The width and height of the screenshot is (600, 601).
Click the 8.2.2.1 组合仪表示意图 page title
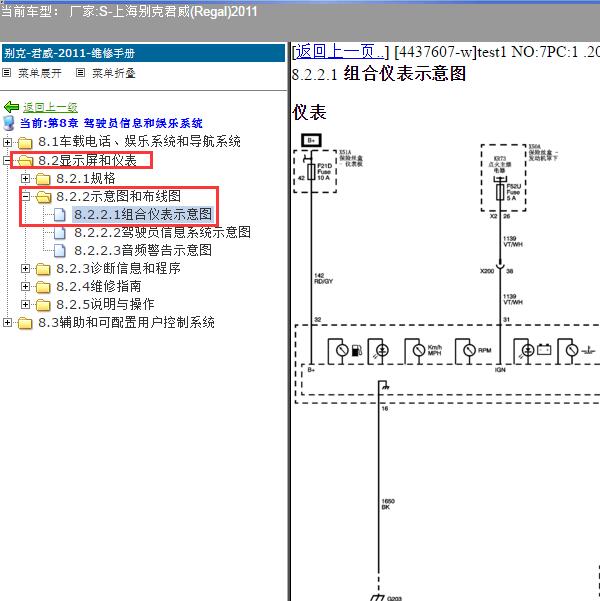(x=379, y=74)
